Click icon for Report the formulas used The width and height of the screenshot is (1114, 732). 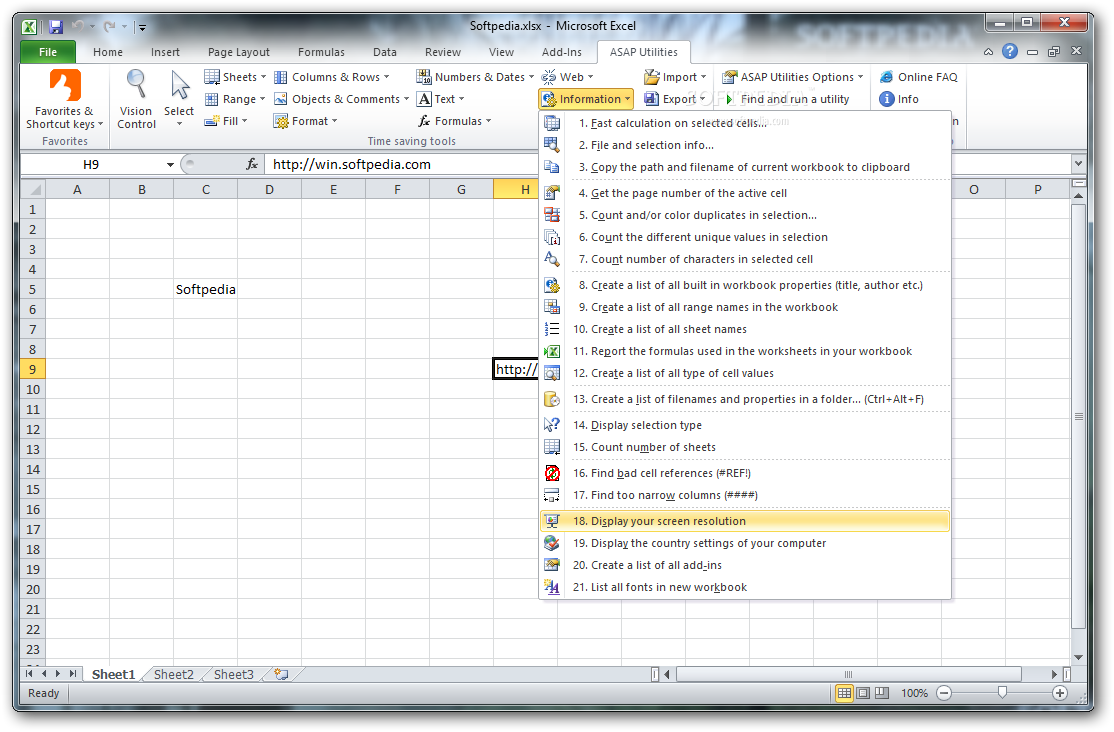pos(552,351)
